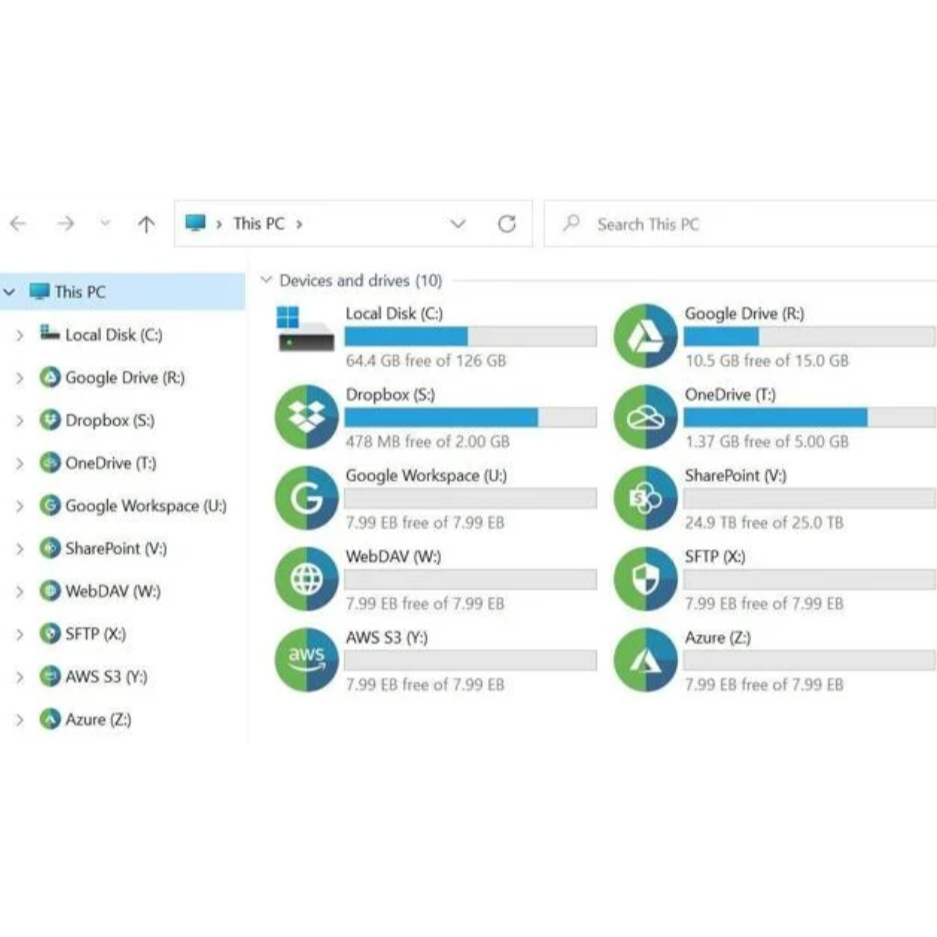
Task: Click the '64.4 GB free of 126 GB' text
Action: [x=425, y=360]
